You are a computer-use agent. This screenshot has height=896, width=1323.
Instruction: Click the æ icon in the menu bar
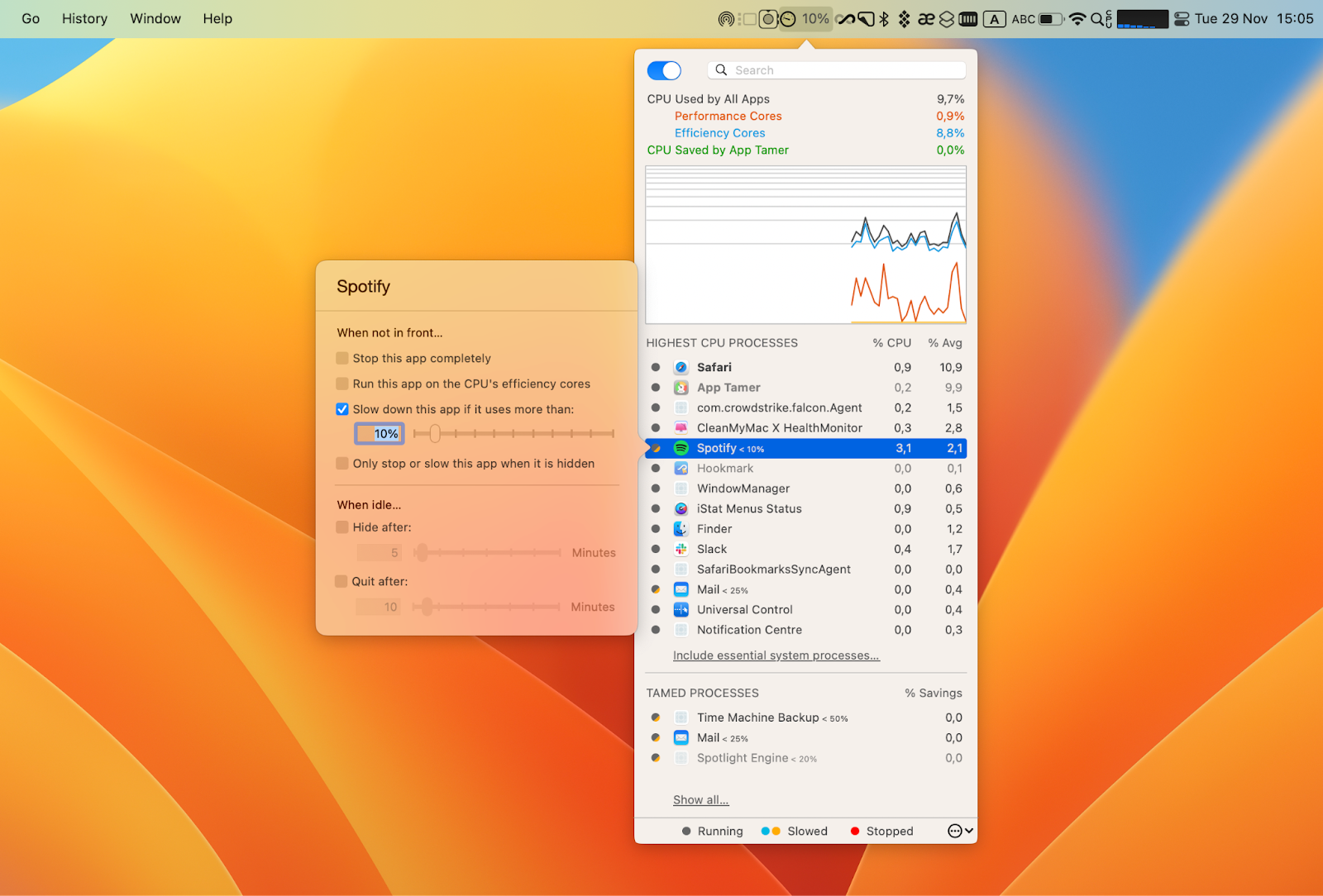tap(926, 19)
